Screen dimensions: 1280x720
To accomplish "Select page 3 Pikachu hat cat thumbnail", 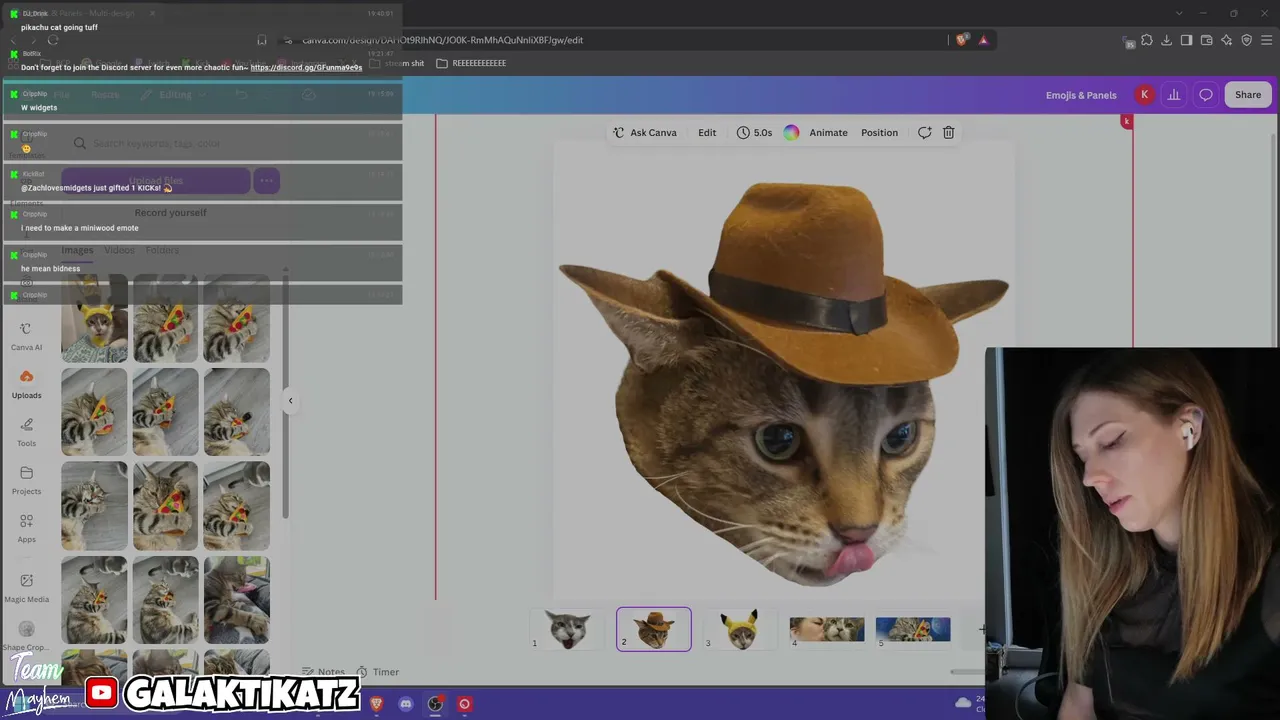I will pos(740,629).
